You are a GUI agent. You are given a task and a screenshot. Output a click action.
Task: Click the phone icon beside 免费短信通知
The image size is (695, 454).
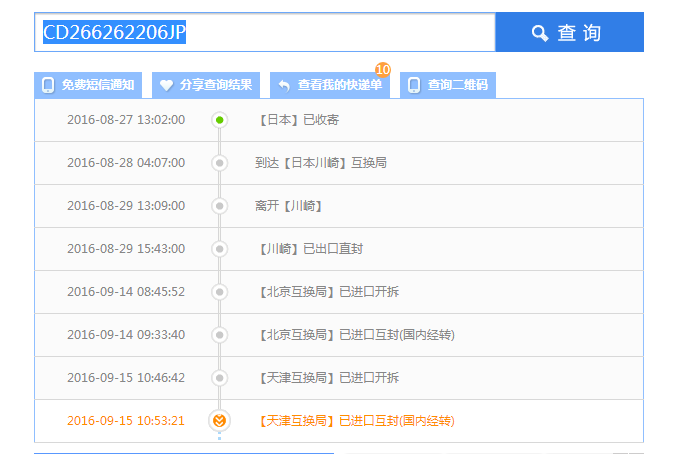pos(48,85)
